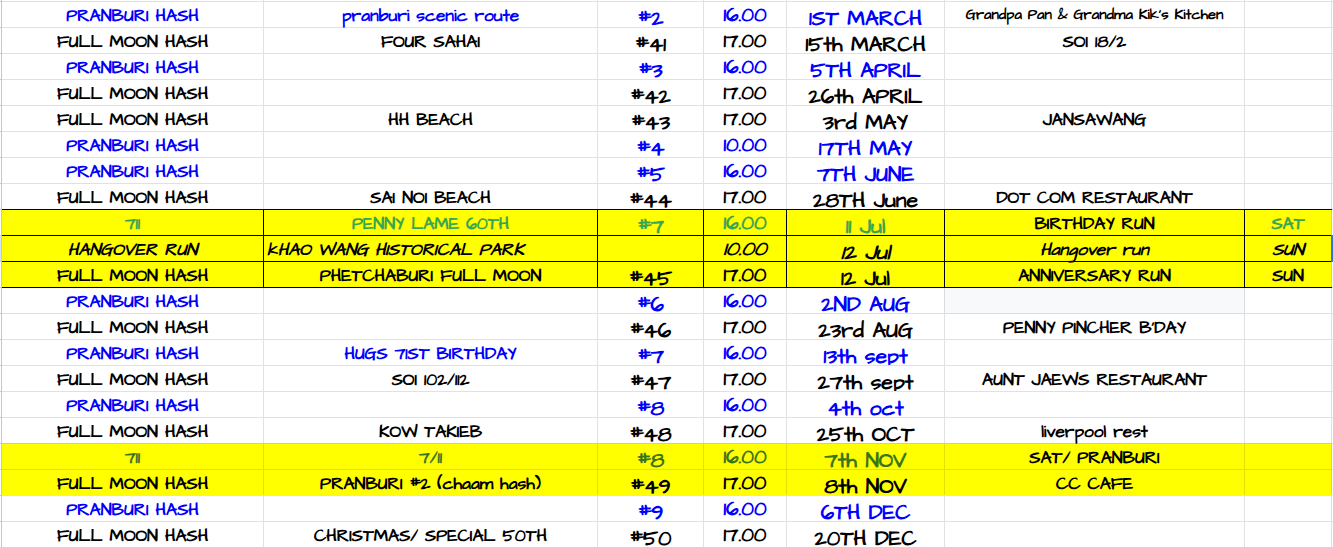Click the 'PENNY PINCHER B'DAY' cell
Screen dimensions: 1333x547
point(1094,328)
